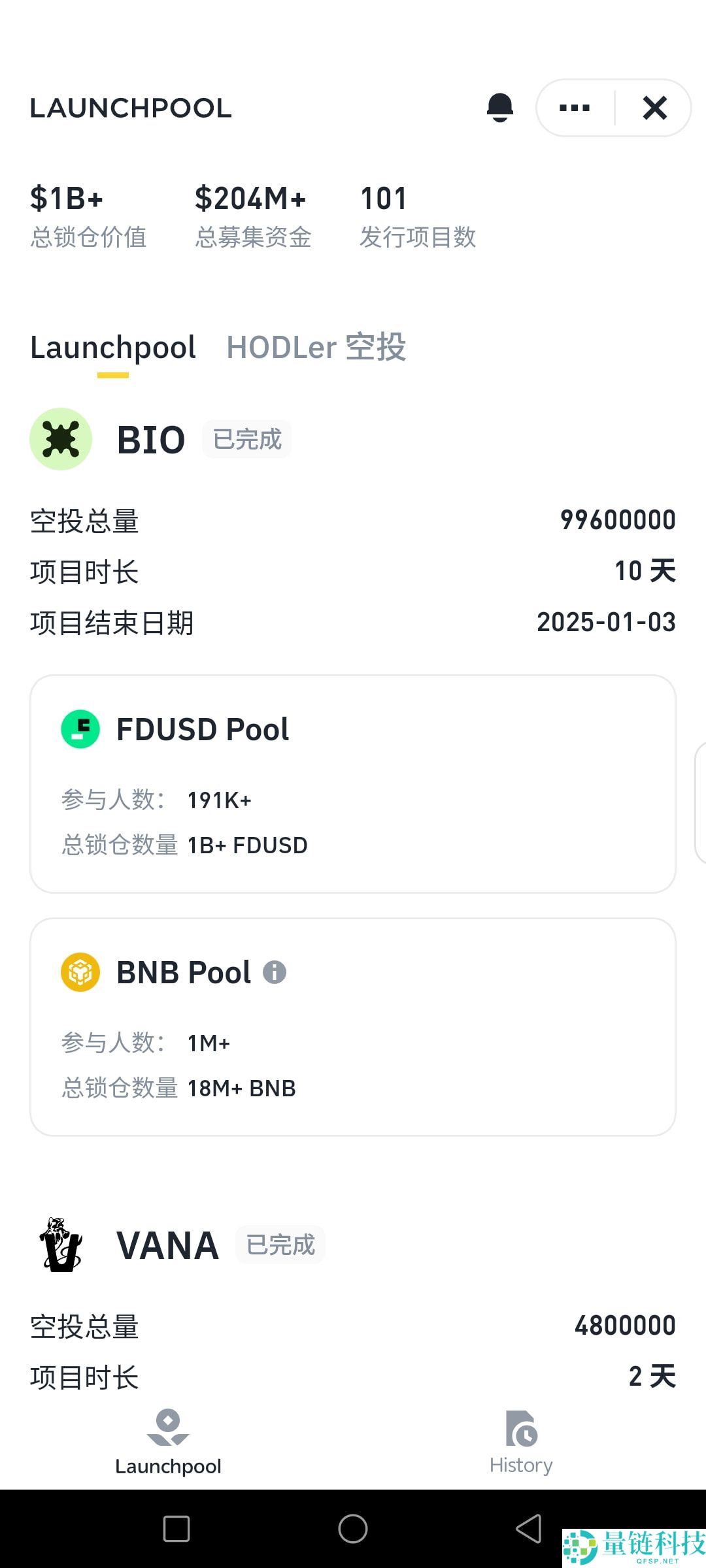Switch to the HODLer 空投 tab
706x1568 pixels.
[x=316, y=348]
